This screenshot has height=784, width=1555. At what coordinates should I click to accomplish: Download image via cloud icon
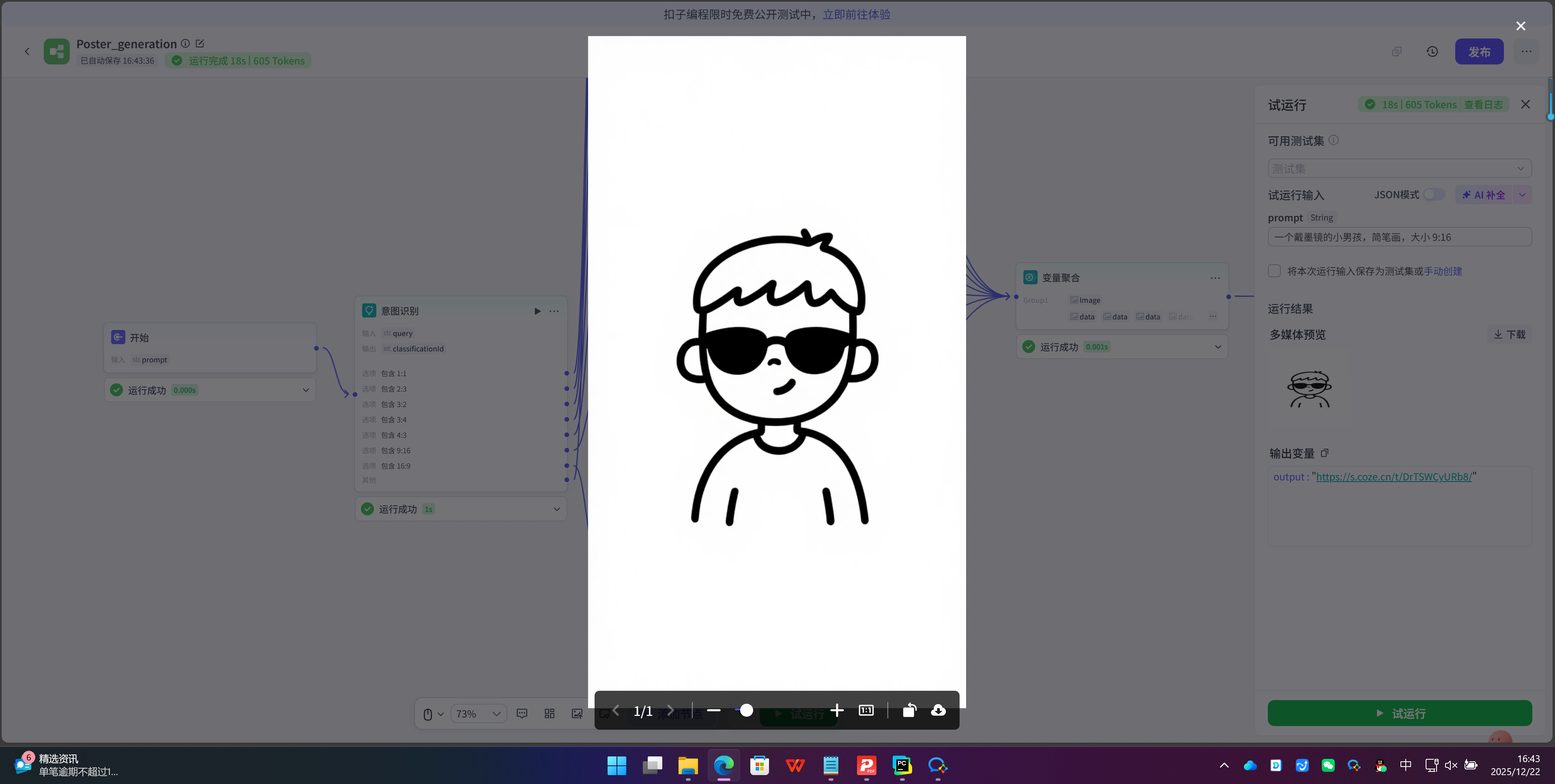click(x=938, y=710)
